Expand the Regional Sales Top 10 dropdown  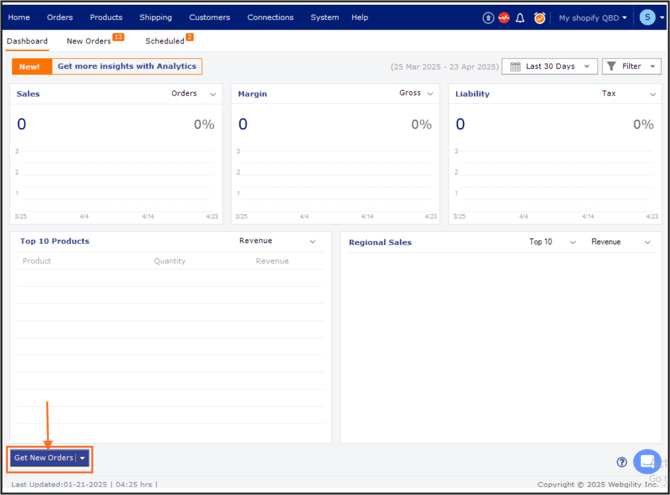(x=553, y=242)
